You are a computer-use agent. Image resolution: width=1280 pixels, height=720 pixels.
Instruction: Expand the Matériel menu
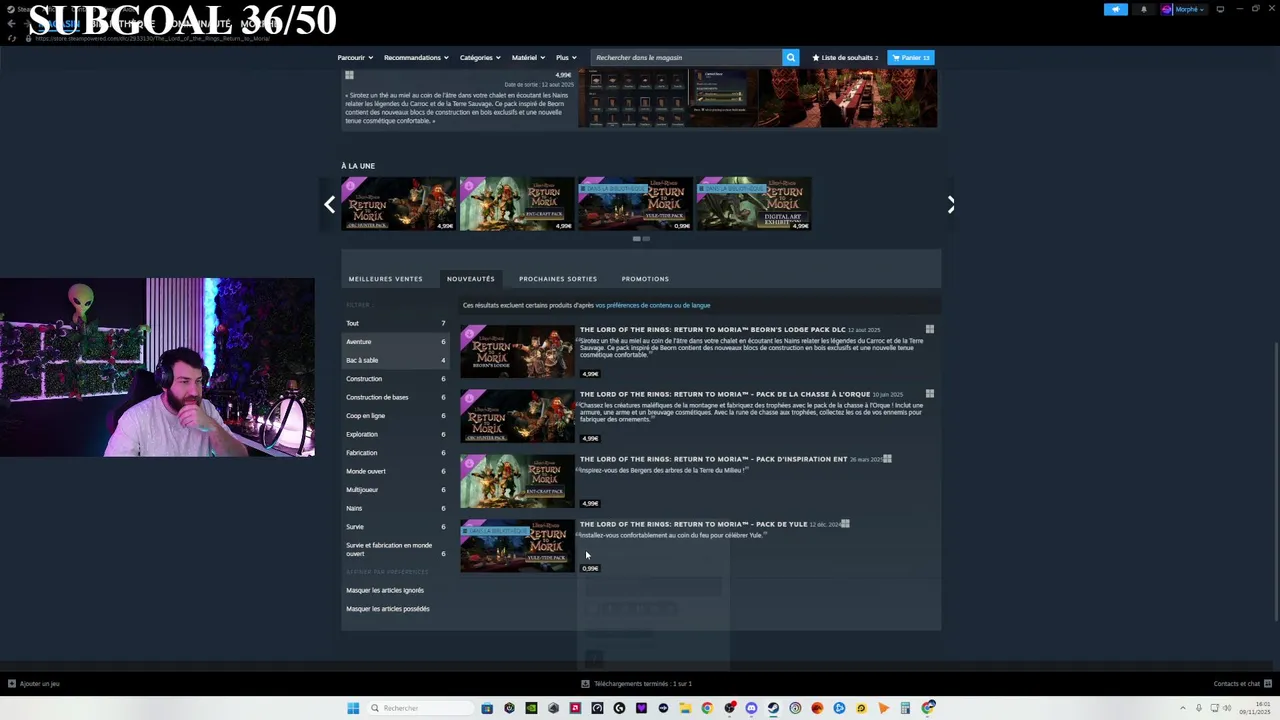pyautogui.click(x=528, y=57)
